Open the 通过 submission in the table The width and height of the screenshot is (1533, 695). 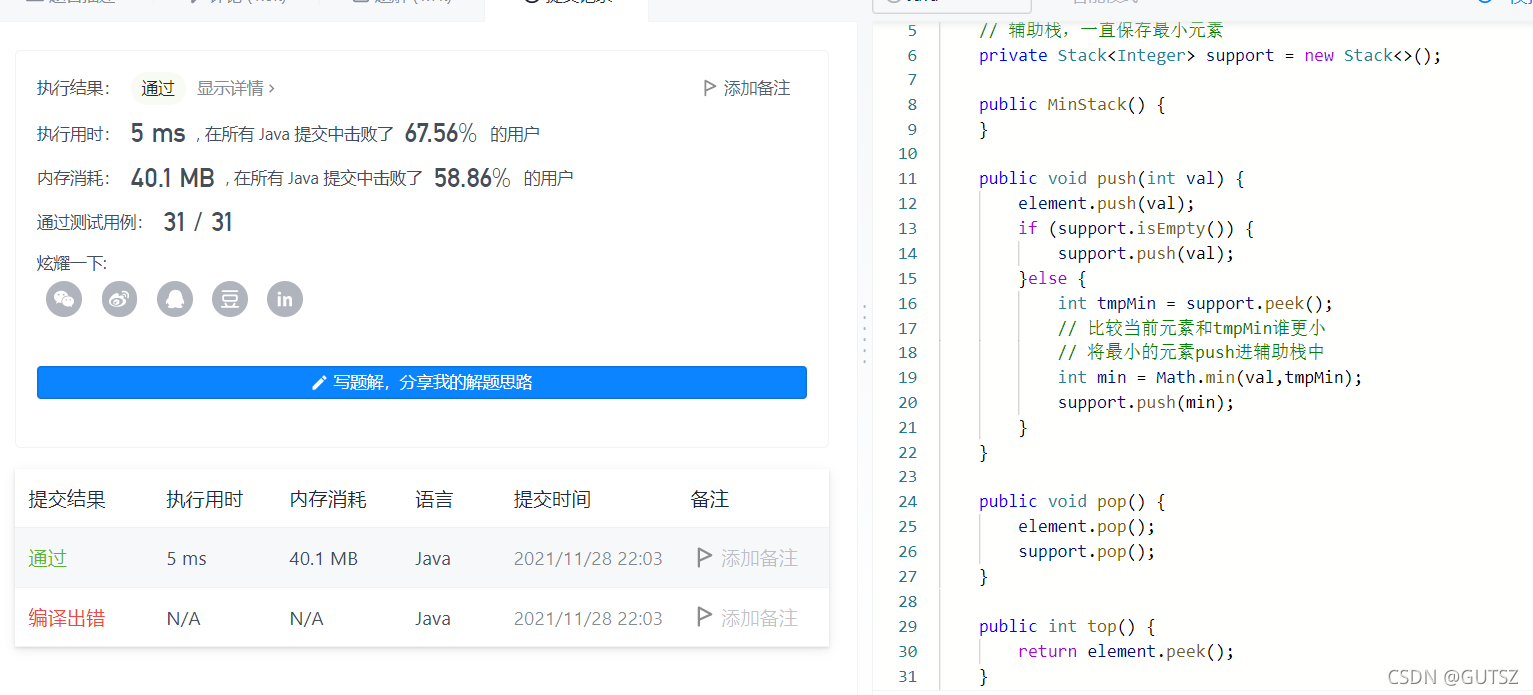coord(47,558)
